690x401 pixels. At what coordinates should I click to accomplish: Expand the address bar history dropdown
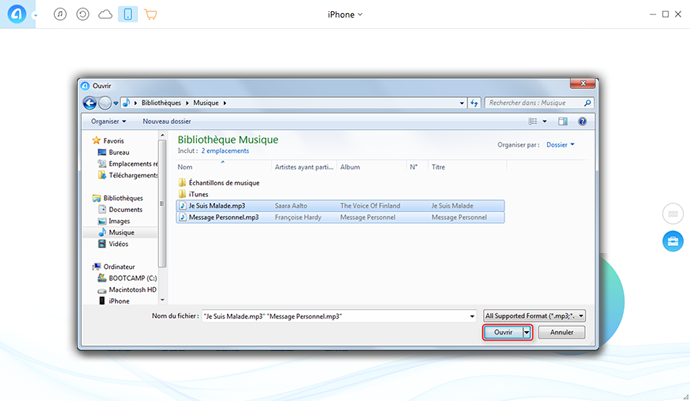coord(462,103)
